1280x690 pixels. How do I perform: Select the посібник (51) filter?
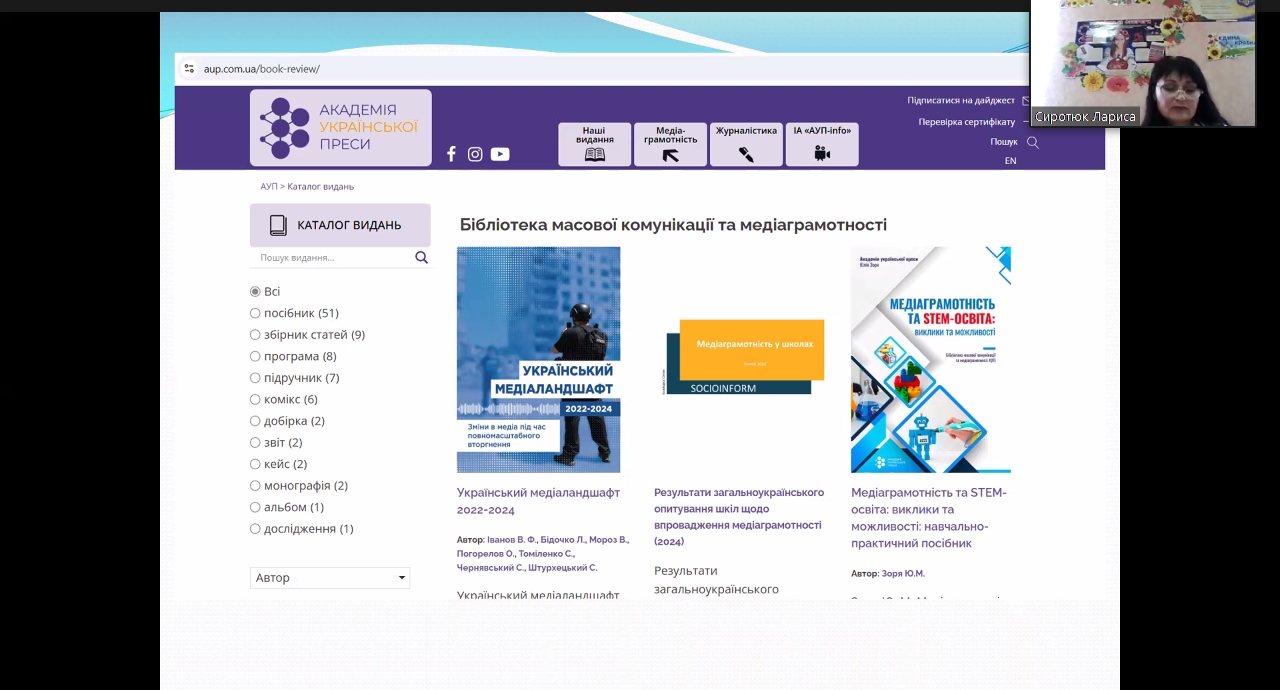255,313
